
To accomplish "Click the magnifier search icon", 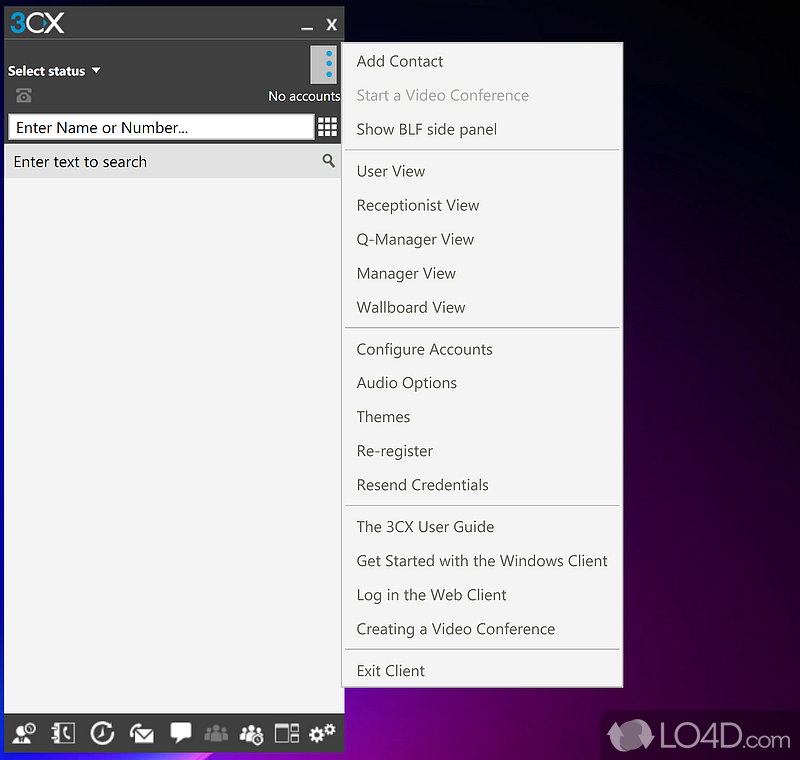I will pyautogui.click(x=328, y=161).
